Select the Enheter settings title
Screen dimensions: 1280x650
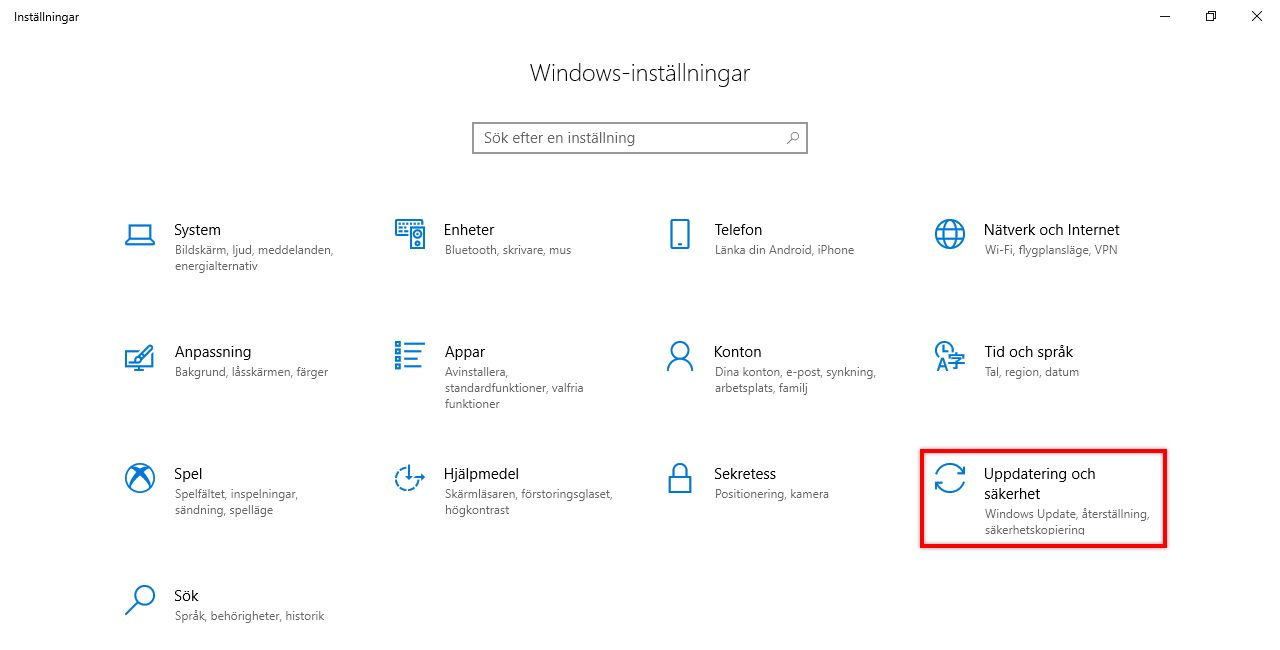click(x=469, y=230)
